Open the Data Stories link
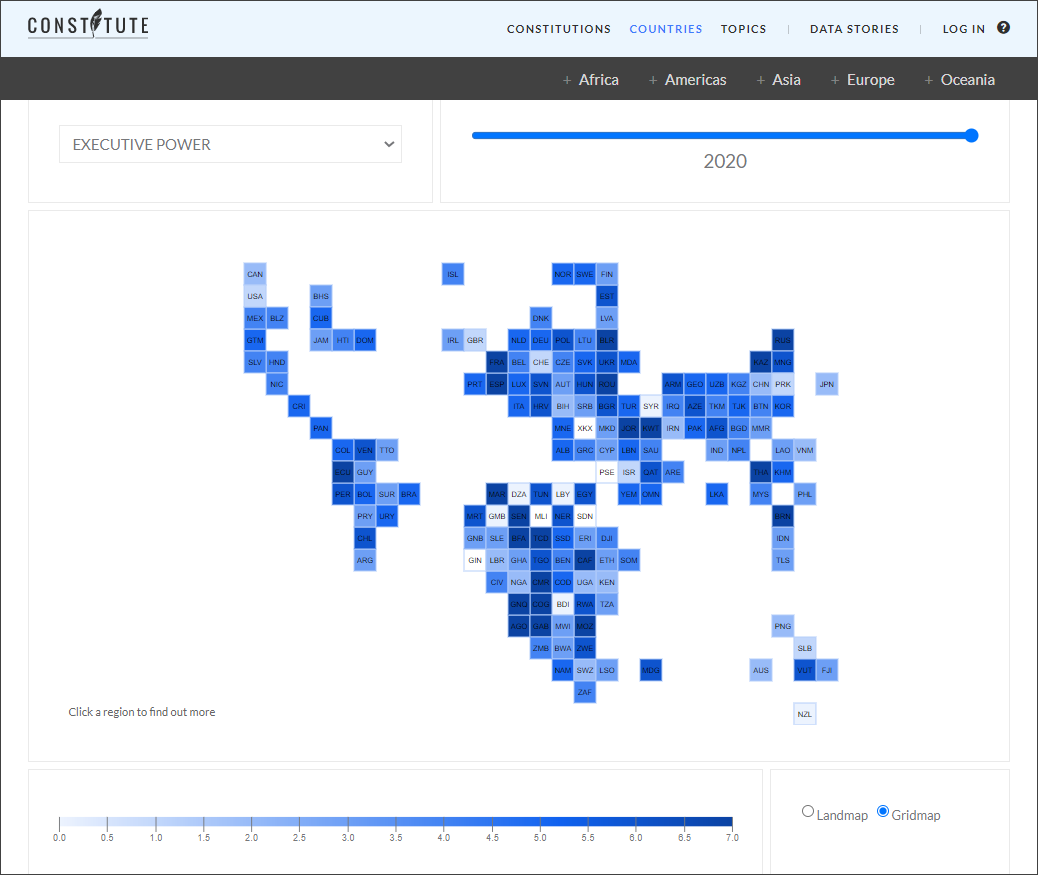 click(854, 29)
